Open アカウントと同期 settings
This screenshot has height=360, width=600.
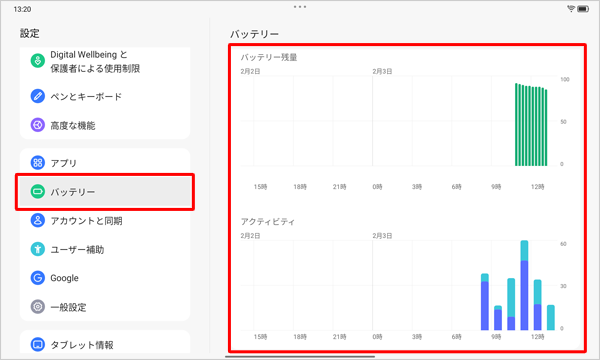tap(105, 221)
